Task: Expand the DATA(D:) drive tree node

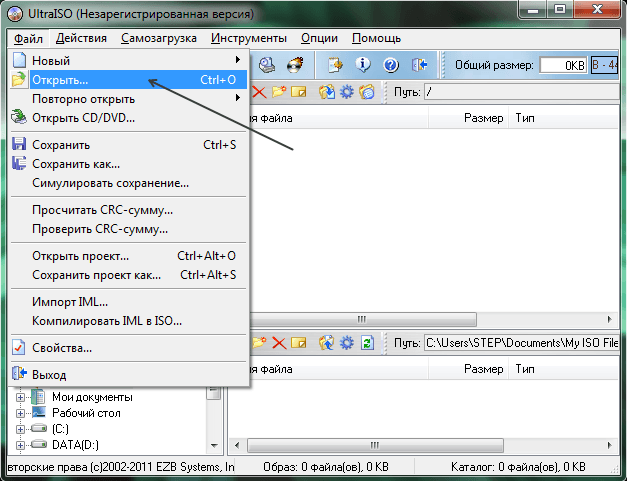Action: [x=20, y=445]
